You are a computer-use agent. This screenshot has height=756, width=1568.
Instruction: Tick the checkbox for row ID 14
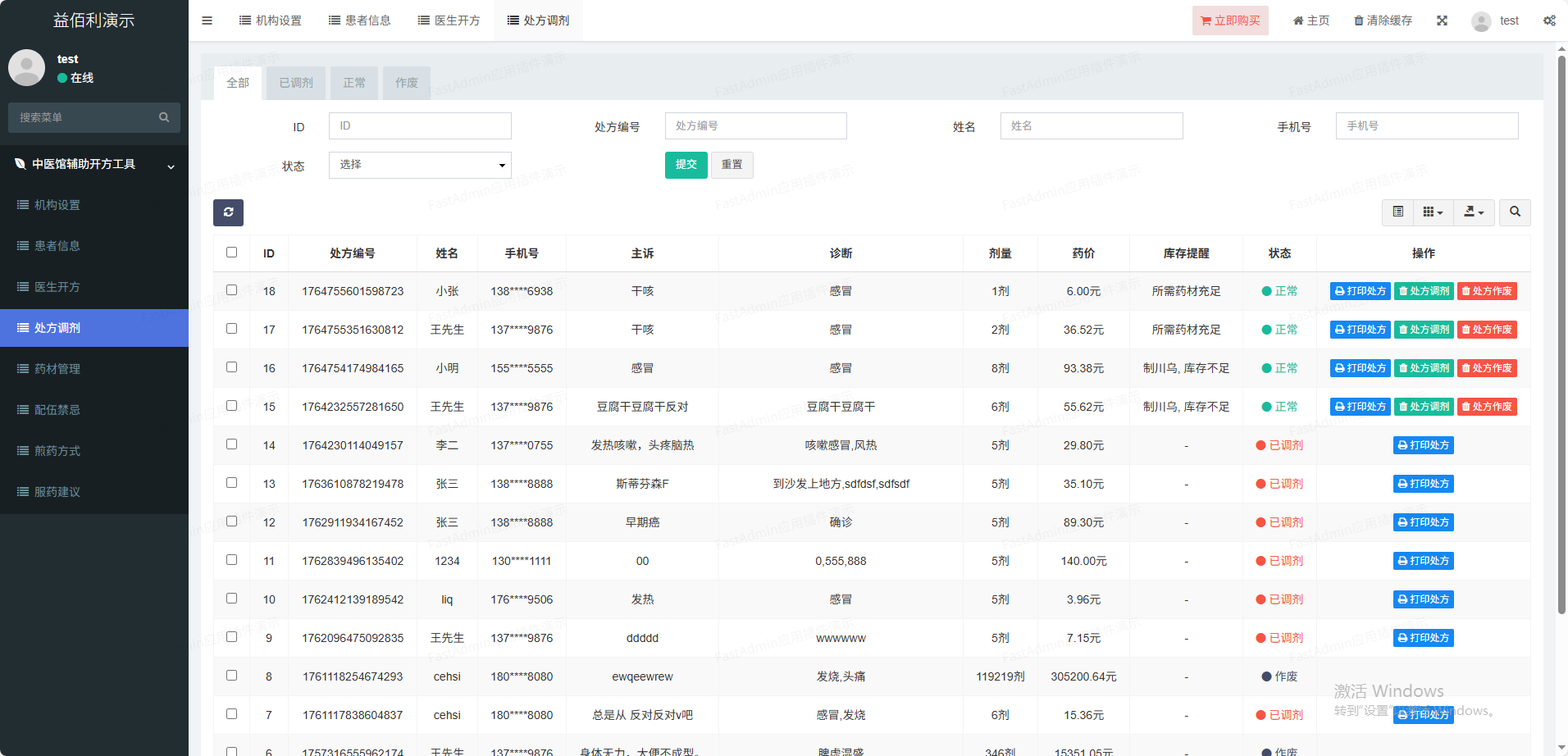[x=231, y=444]
